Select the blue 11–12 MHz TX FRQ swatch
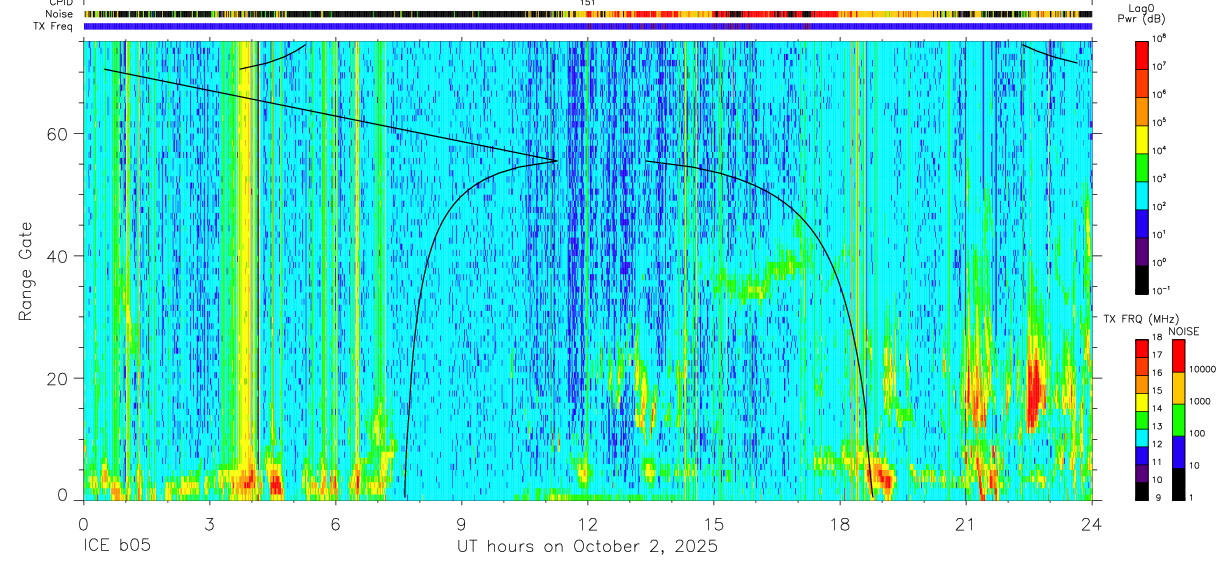Viewport: 1228px width, 567px height. pos(1142,456)
